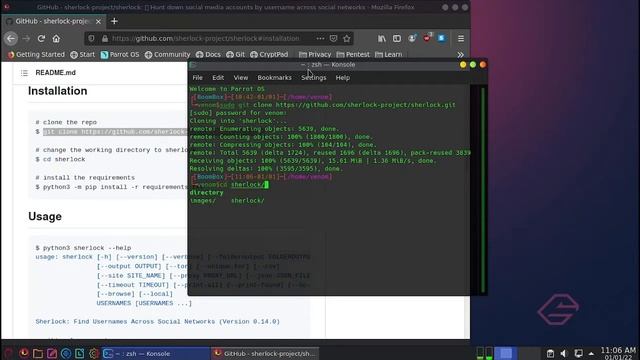Toggle Firefox sidebar view

coord(397,38)
